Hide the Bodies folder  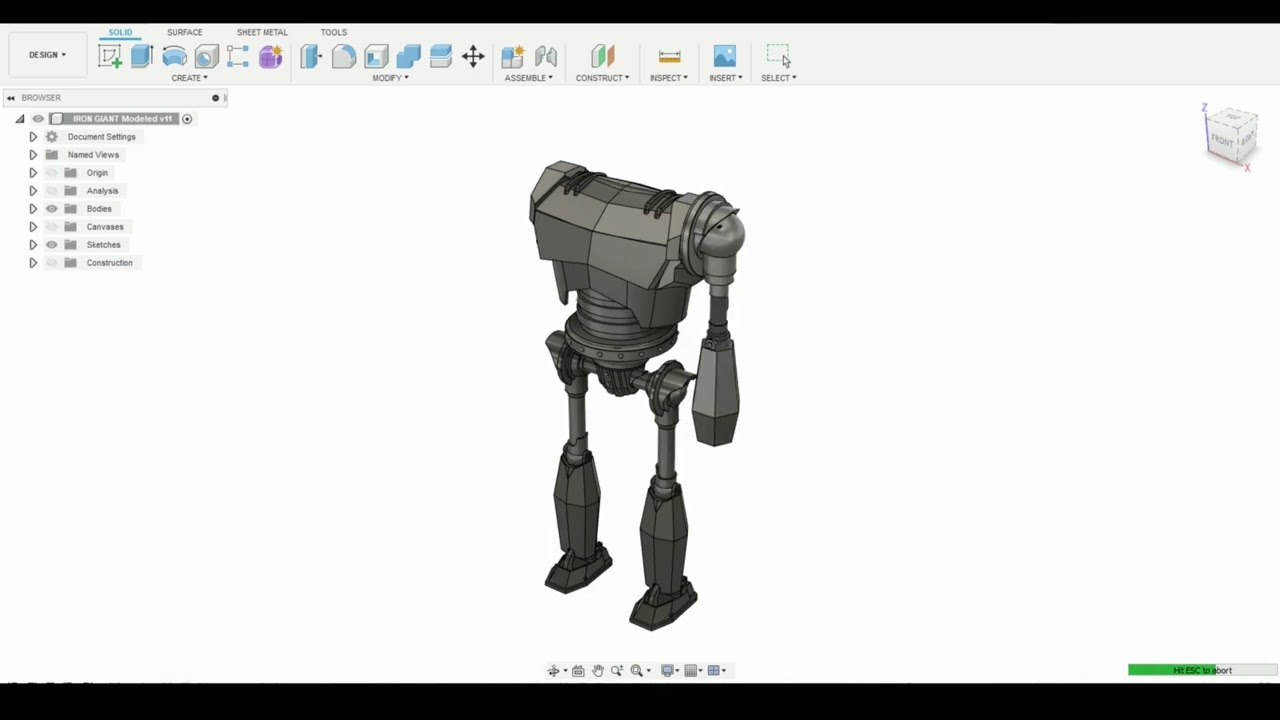tap(52, 209)
